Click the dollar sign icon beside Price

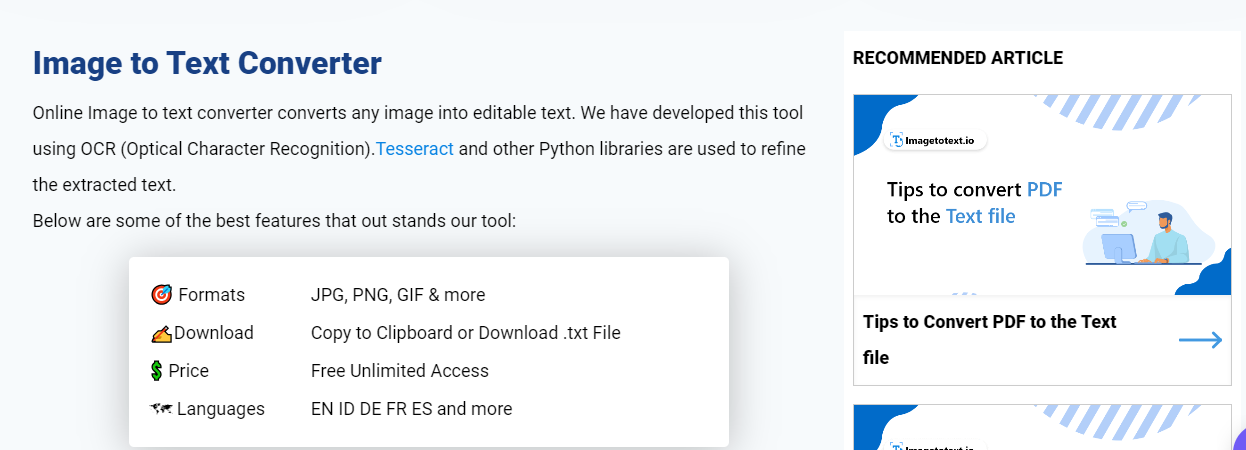[x=156, y=371]
